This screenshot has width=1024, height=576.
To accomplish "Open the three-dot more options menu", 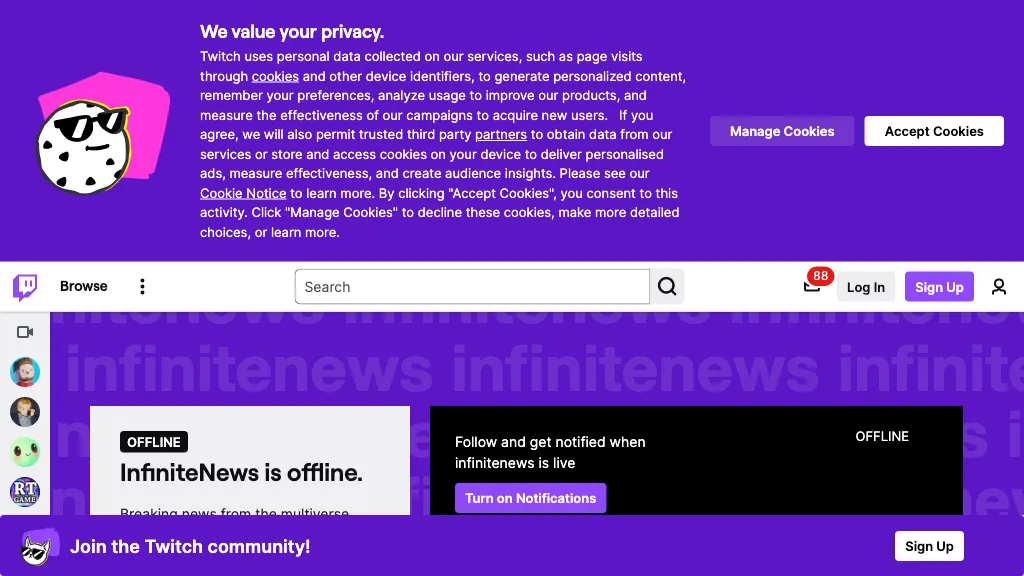I will 142,287.
